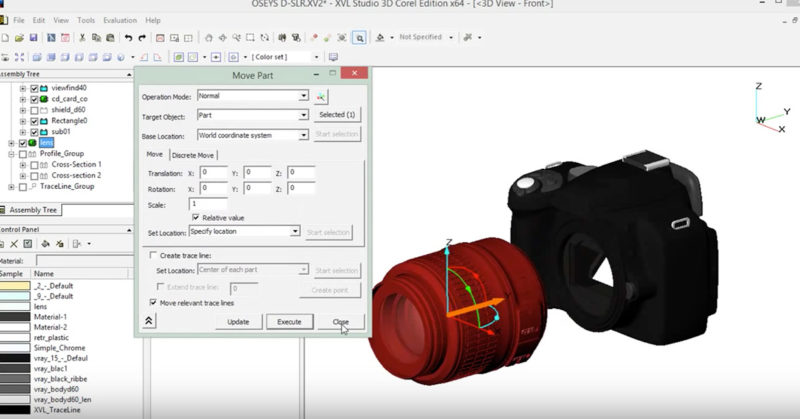Click the pick icon beside Operation Mode
Image resolution: width=800 pixels, height=419 pixels.
pyautogui.click(x=322, y=96)
